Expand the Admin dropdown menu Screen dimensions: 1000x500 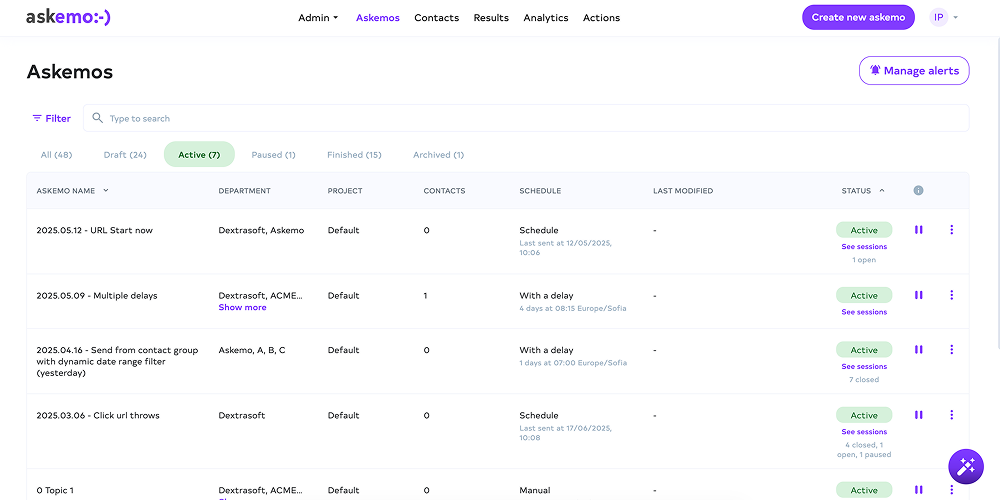click(x=318, y=18)
